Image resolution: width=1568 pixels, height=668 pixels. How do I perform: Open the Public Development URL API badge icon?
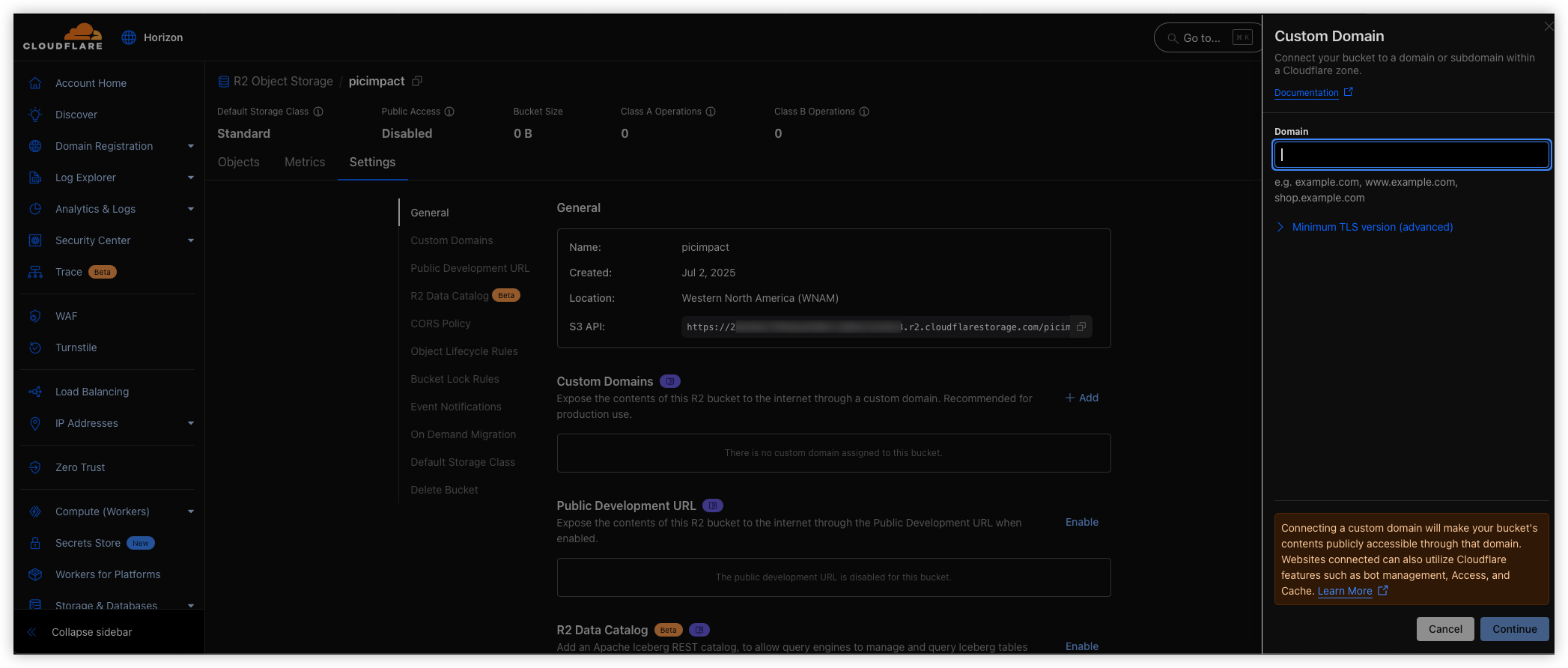(x=713, y=505)
